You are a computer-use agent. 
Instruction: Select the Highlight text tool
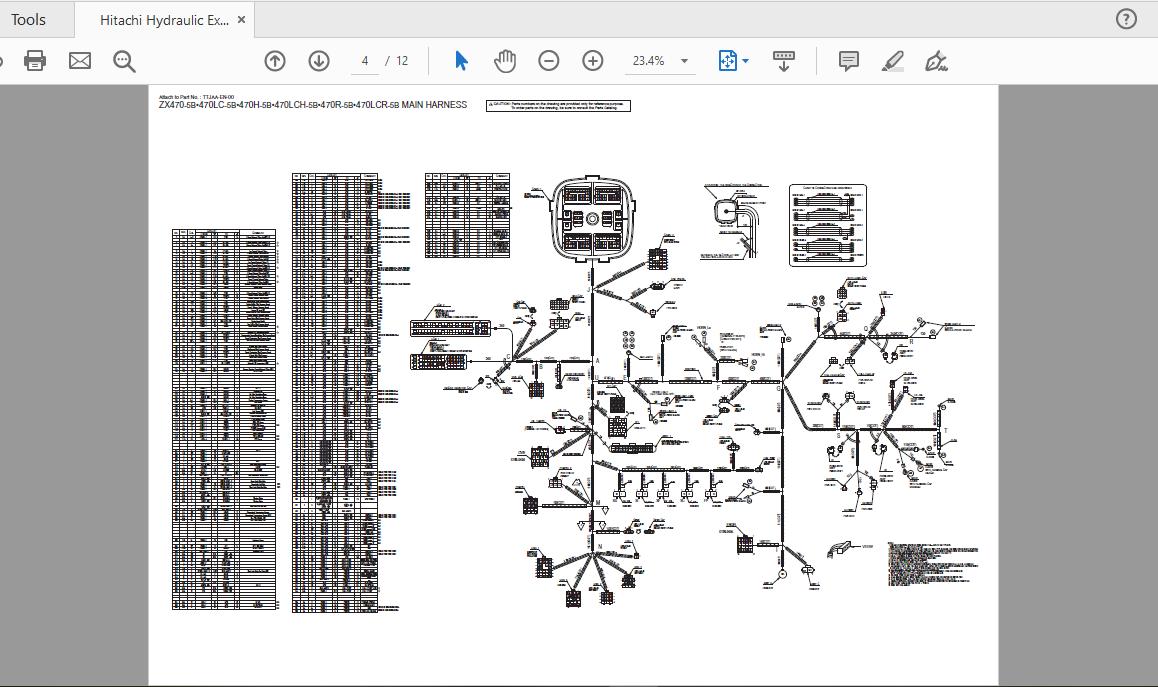point(893,61)
